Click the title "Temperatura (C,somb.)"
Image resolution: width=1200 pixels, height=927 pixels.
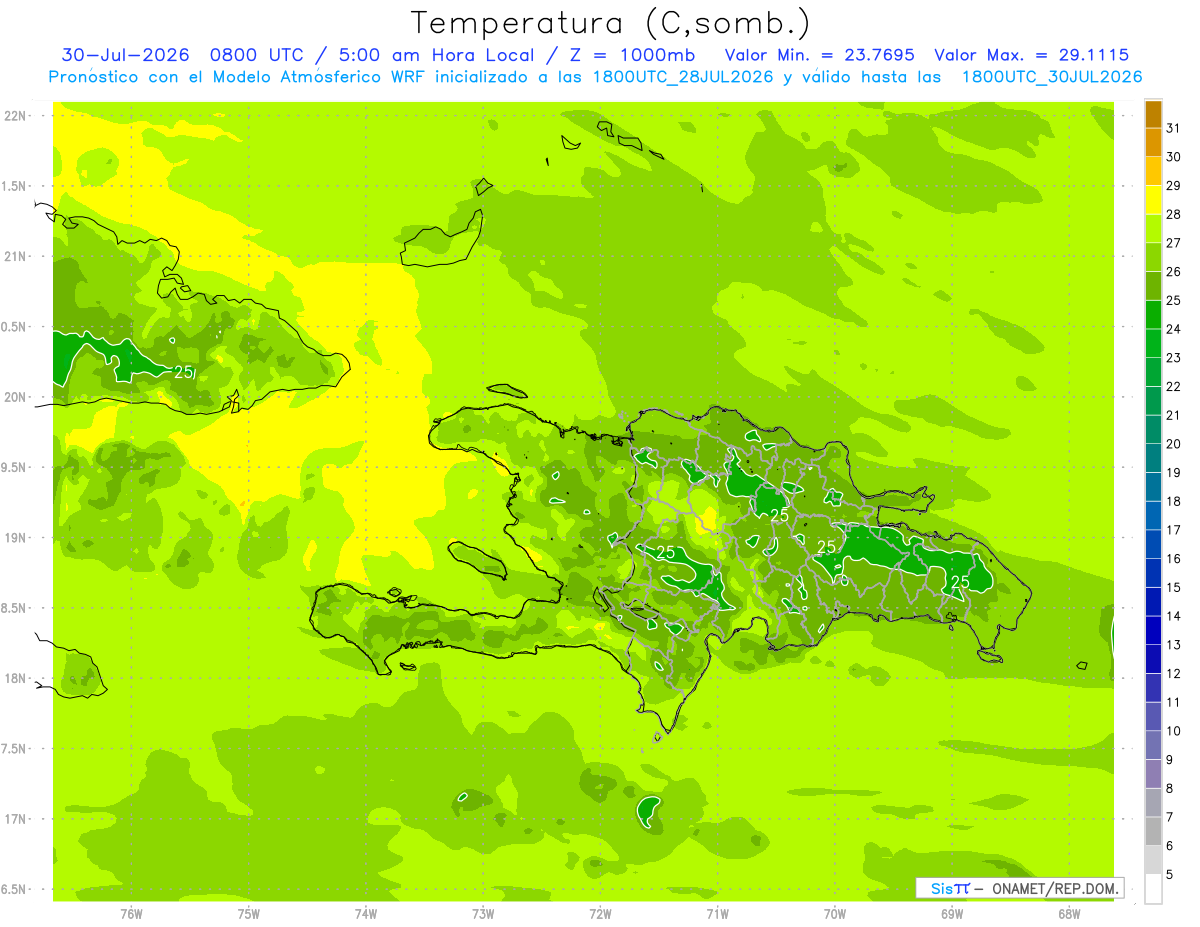(611, 22)
